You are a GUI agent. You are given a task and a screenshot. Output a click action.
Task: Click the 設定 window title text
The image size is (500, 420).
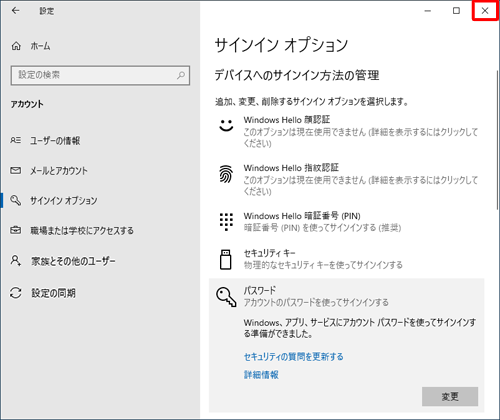(46, 11)
